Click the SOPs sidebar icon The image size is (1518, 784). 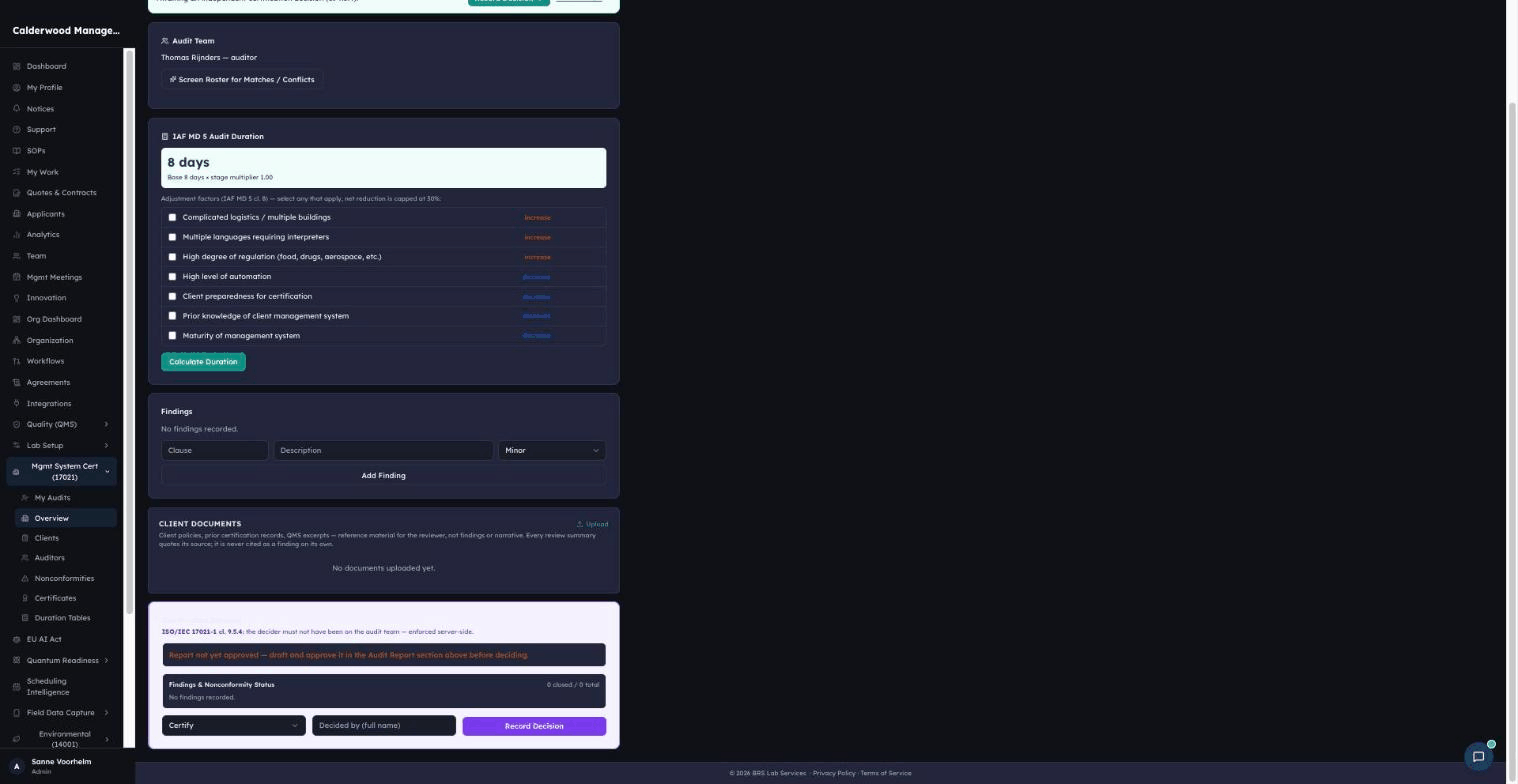tap(16, 150)
